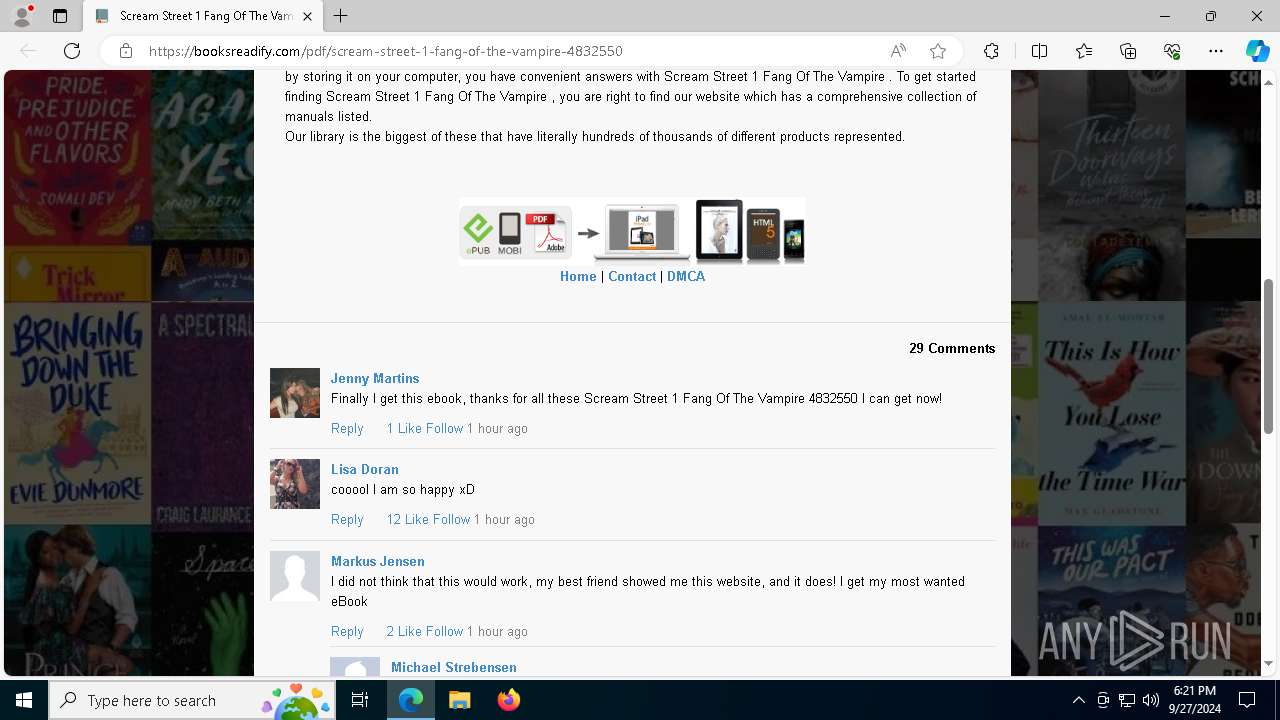Reply to Markus Jensen comment
Image resolution: width=1280 pixels, height=720 pixels.
tap(347, 631)
